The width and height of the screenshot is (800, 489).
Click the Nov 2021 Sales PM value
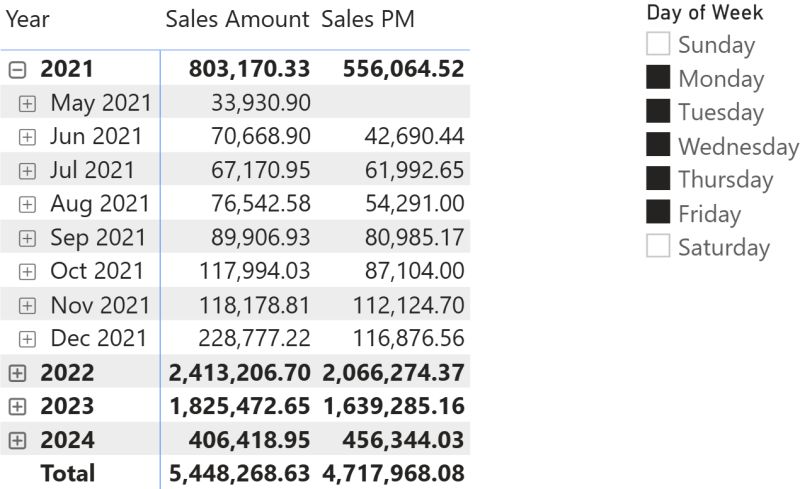[408, 305]
